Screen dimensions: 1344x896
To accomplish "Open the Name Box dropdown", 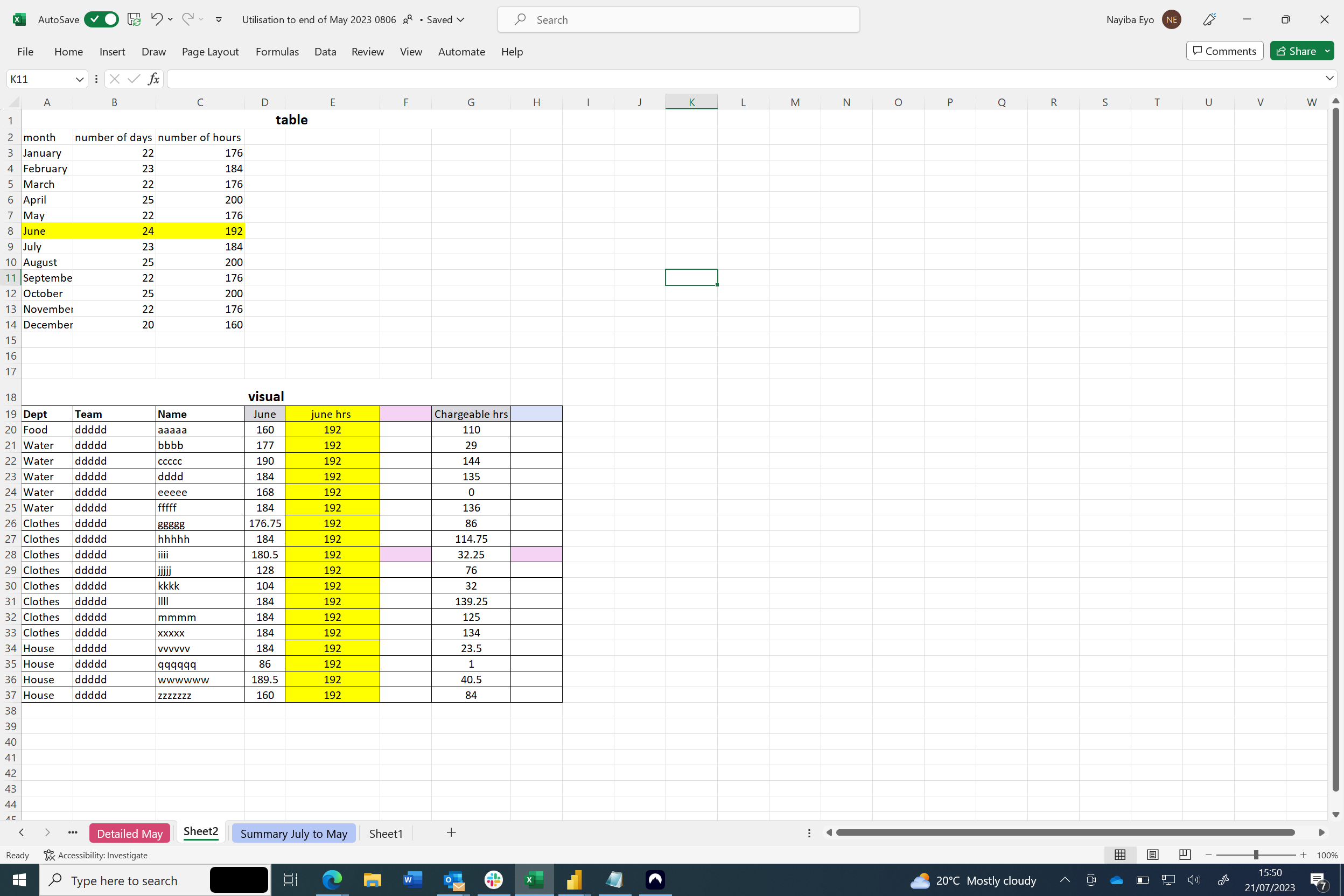I will pyautogui.click(x=80, y=78).
